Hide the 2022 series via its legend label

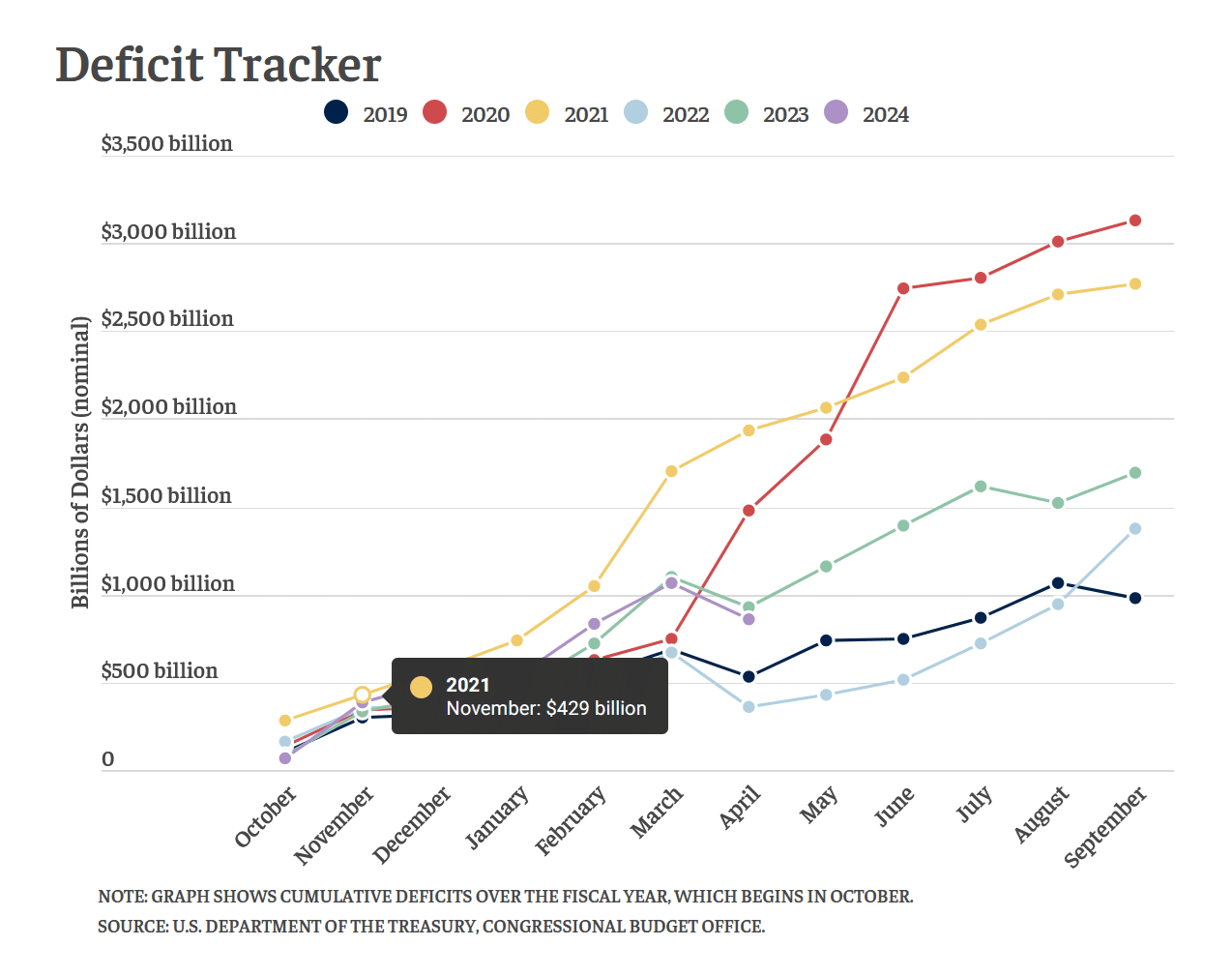click(x=686, y=114)
